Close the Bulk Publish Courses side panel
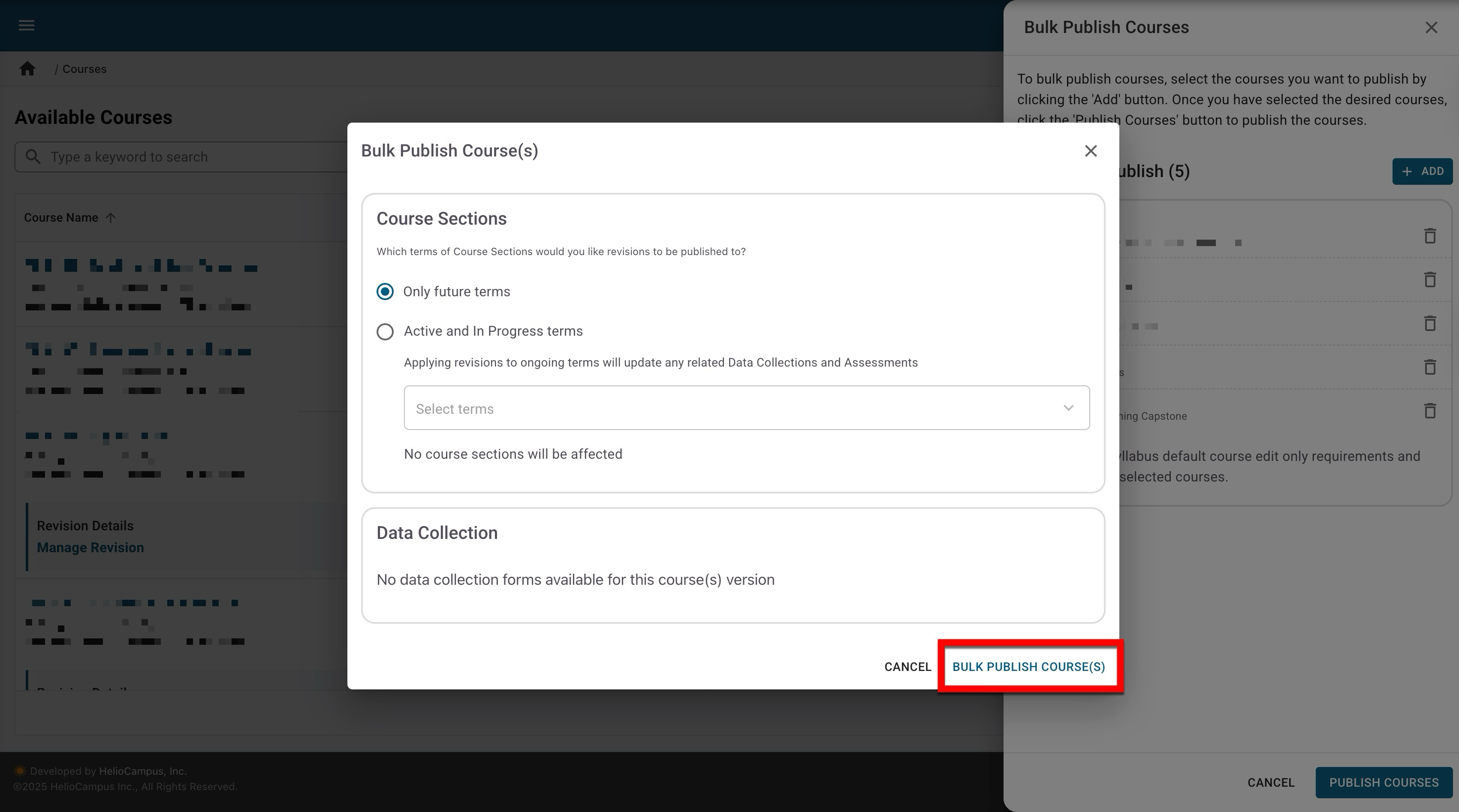This screenshot has width=1459, height=812. tap(1431, 28)
